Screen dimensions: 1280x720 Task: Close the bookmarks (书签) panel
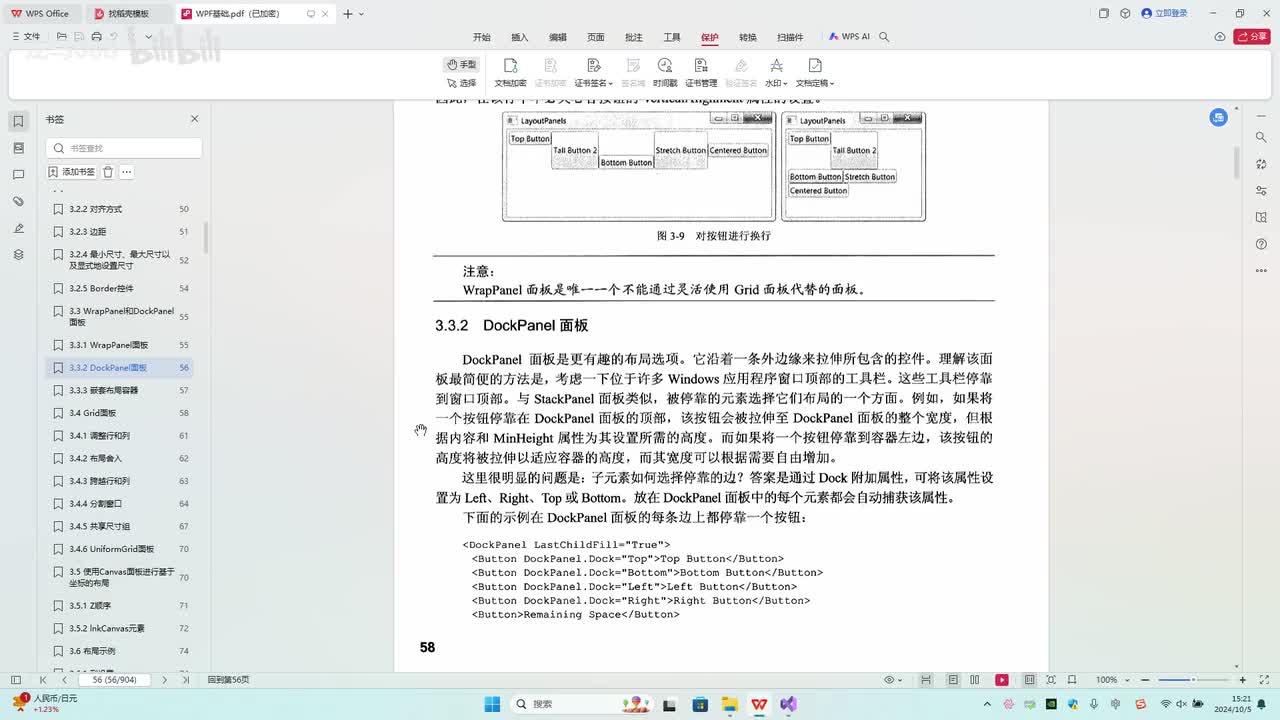pos(195,119)
